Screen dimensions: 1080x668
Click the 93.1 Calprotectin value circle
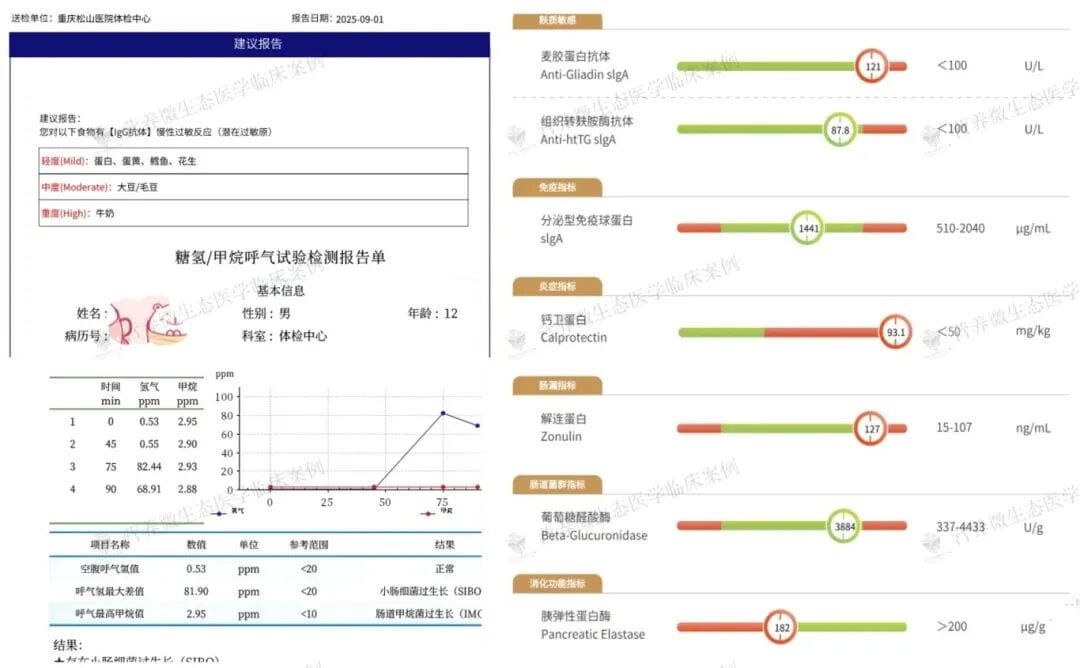(x=896, y=332)
